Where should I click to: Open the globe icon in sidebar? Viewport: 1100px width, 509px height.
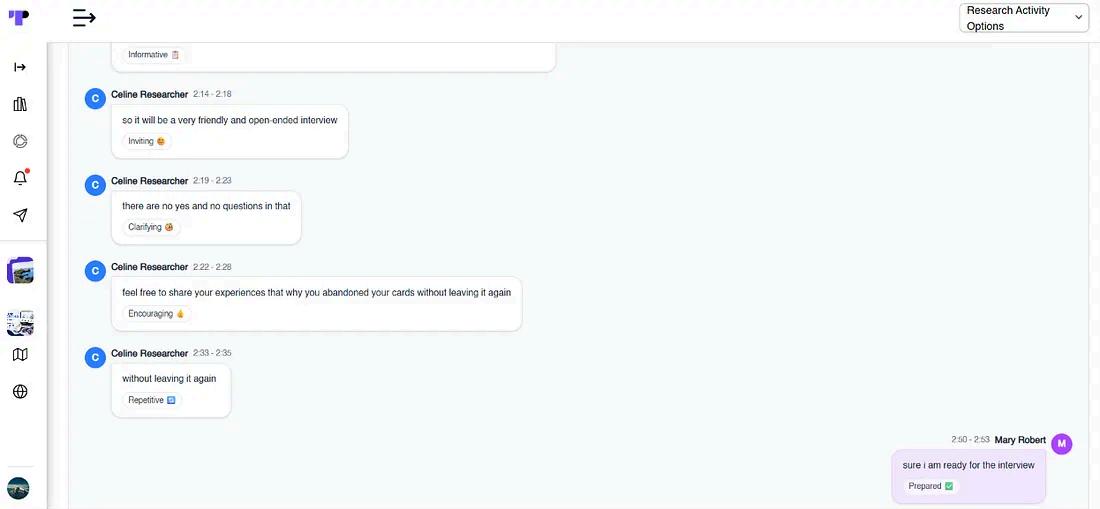tap(20, 392)
